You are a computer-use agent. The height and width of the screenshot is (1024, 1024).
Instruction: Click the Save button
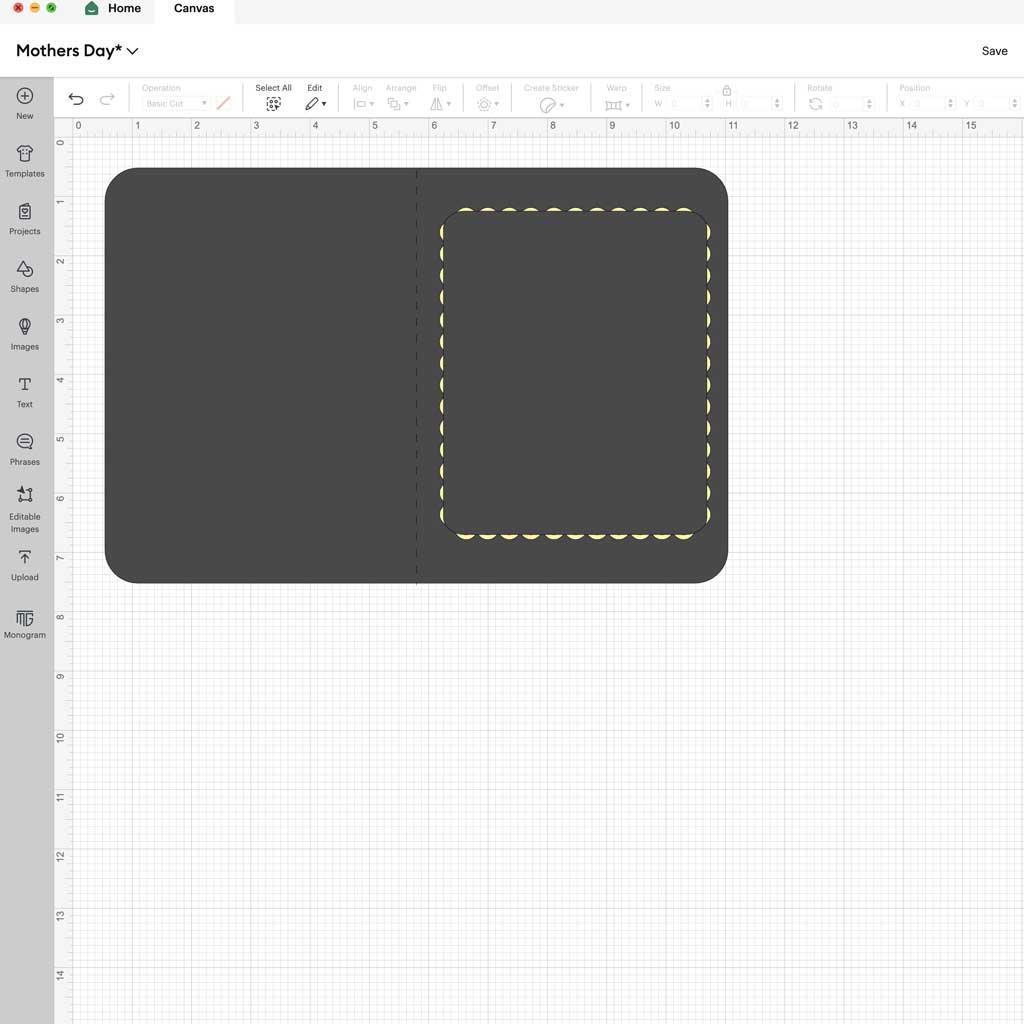[995, 51]
